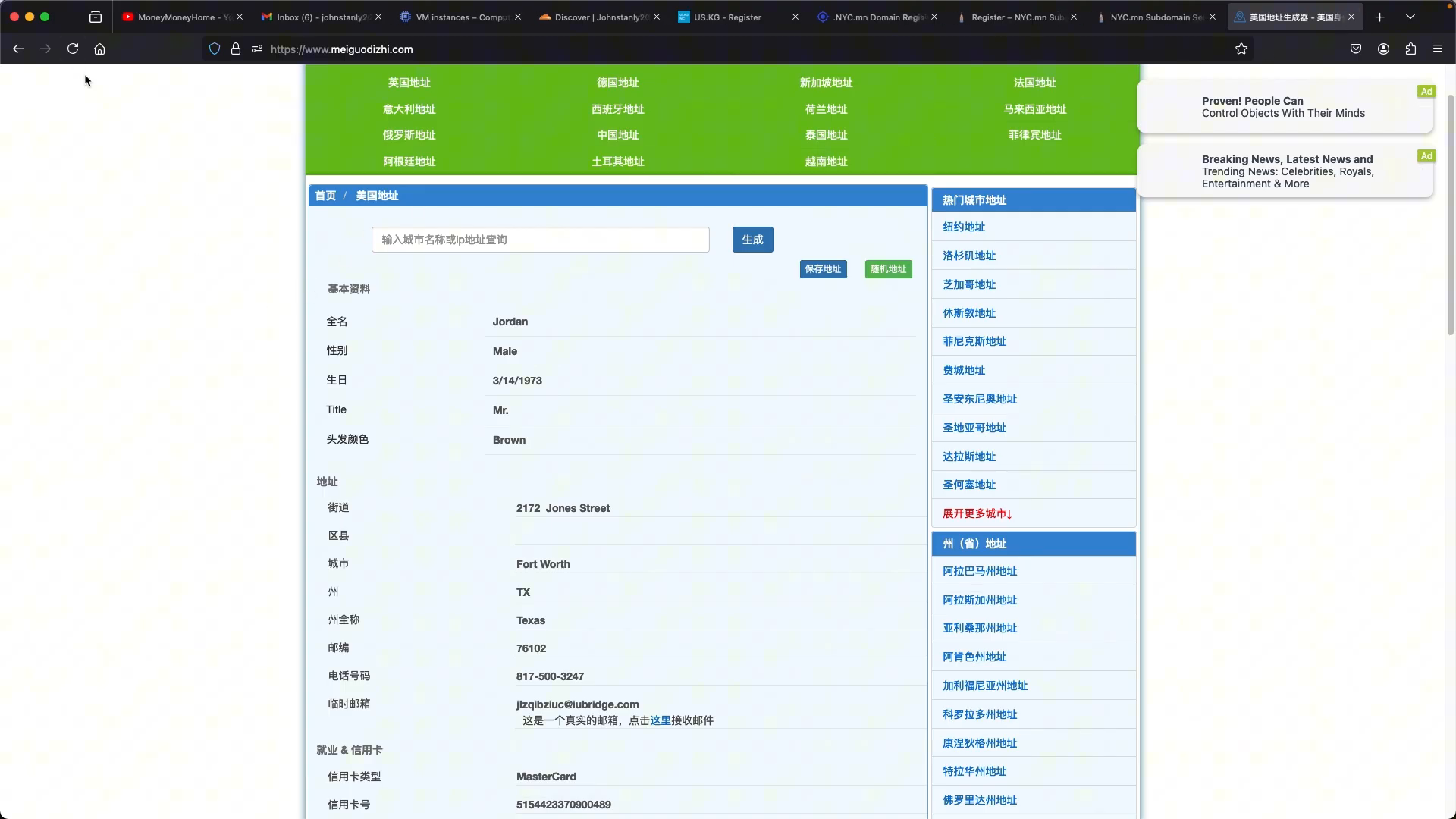Screen dimensions: 1456x819
Task: Click the 生成 generate button
Action: (752, 240)
